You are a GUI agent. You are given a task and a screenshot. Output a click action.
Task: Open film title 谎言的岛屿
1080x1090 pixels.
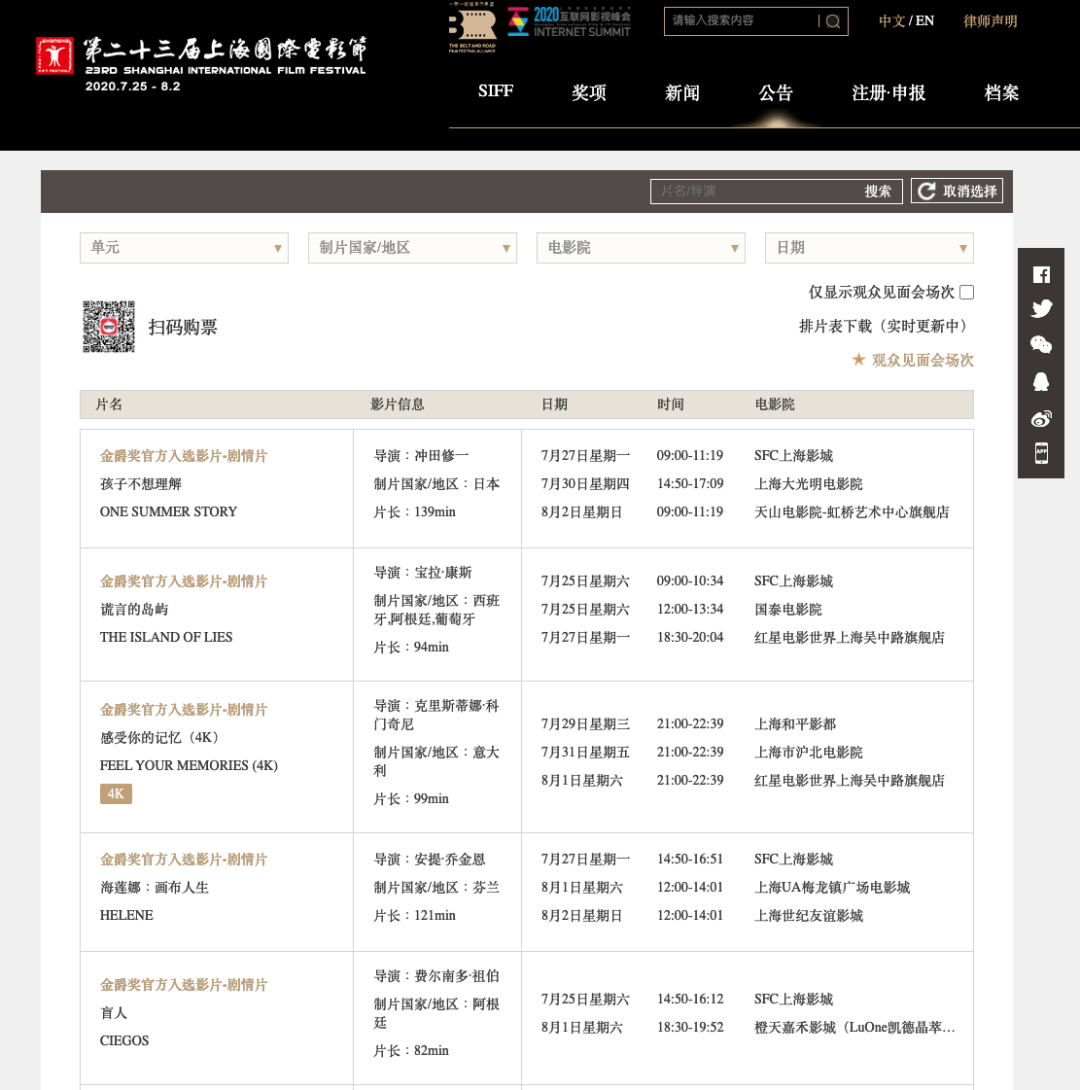(134, 609)
